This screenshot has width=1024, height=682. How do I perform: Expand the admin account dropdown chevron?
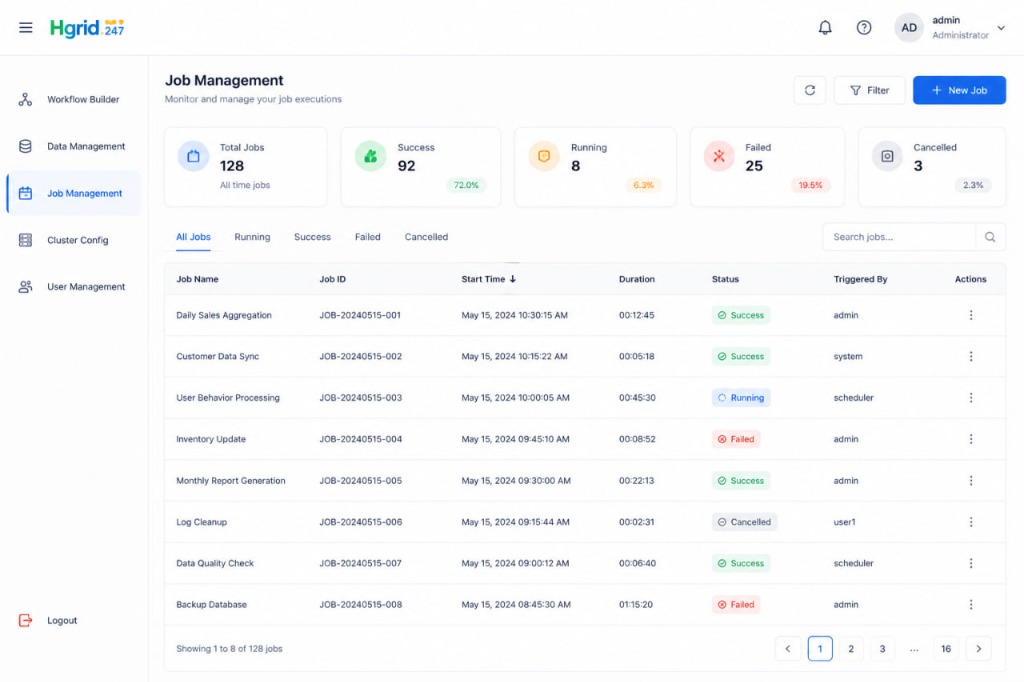[x=1000, y=28]
